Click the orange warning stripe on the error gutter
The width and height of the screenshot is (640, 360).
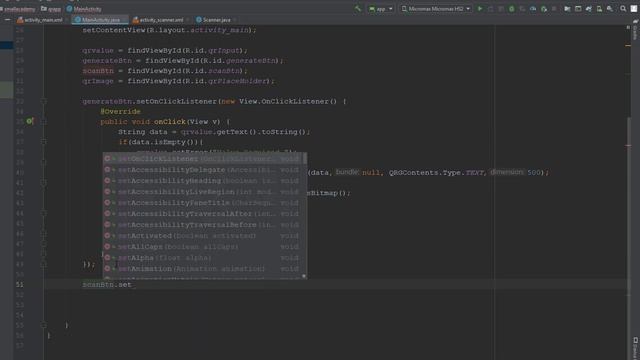tap(628, 46)
